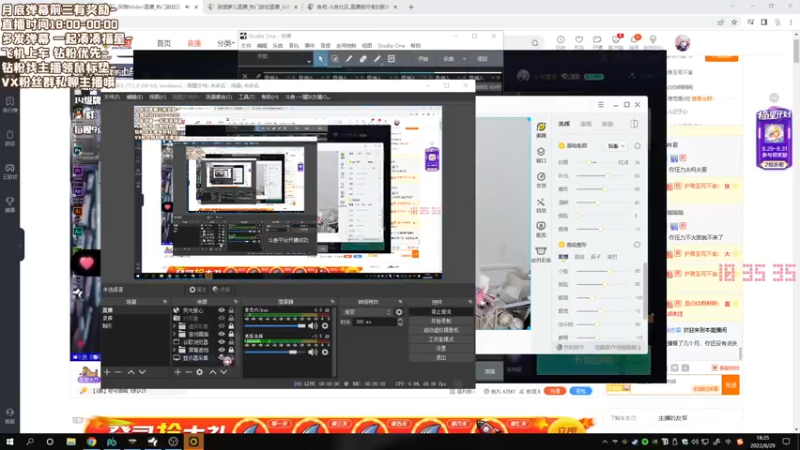Screen dimensions: 800x450
Task: Open viewing history icon in Douyu header
Action: pyautogui.click(x=561, y=42)
